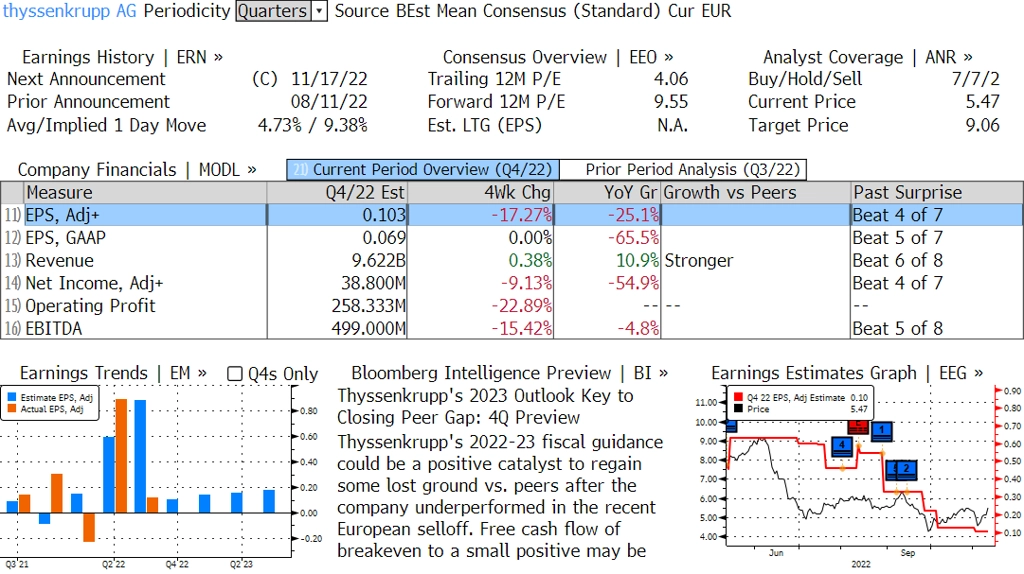Viewport: 1024px width, 574px height.
Task: Click the 4Wk Chg column header
Action: click(x=481, y=193)
